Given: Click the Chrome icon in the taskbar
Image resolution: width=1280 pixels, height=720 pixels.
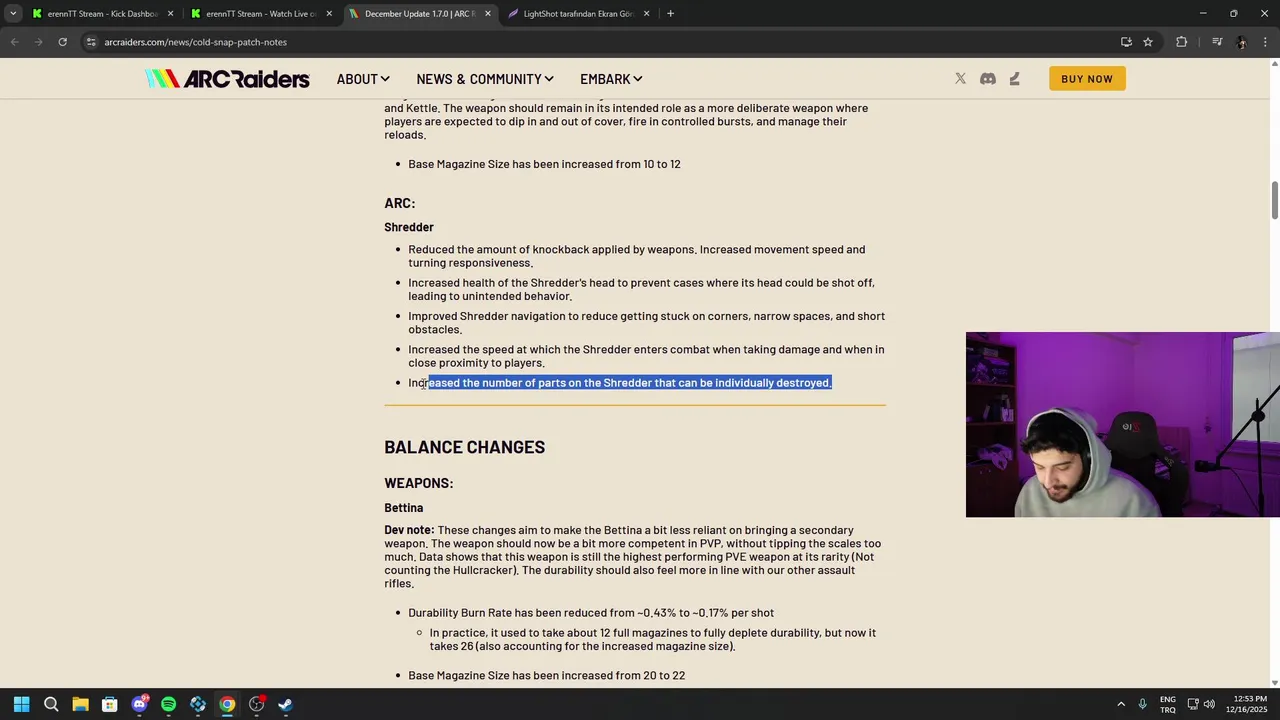Looking at the screenshot, I should 227,704.
